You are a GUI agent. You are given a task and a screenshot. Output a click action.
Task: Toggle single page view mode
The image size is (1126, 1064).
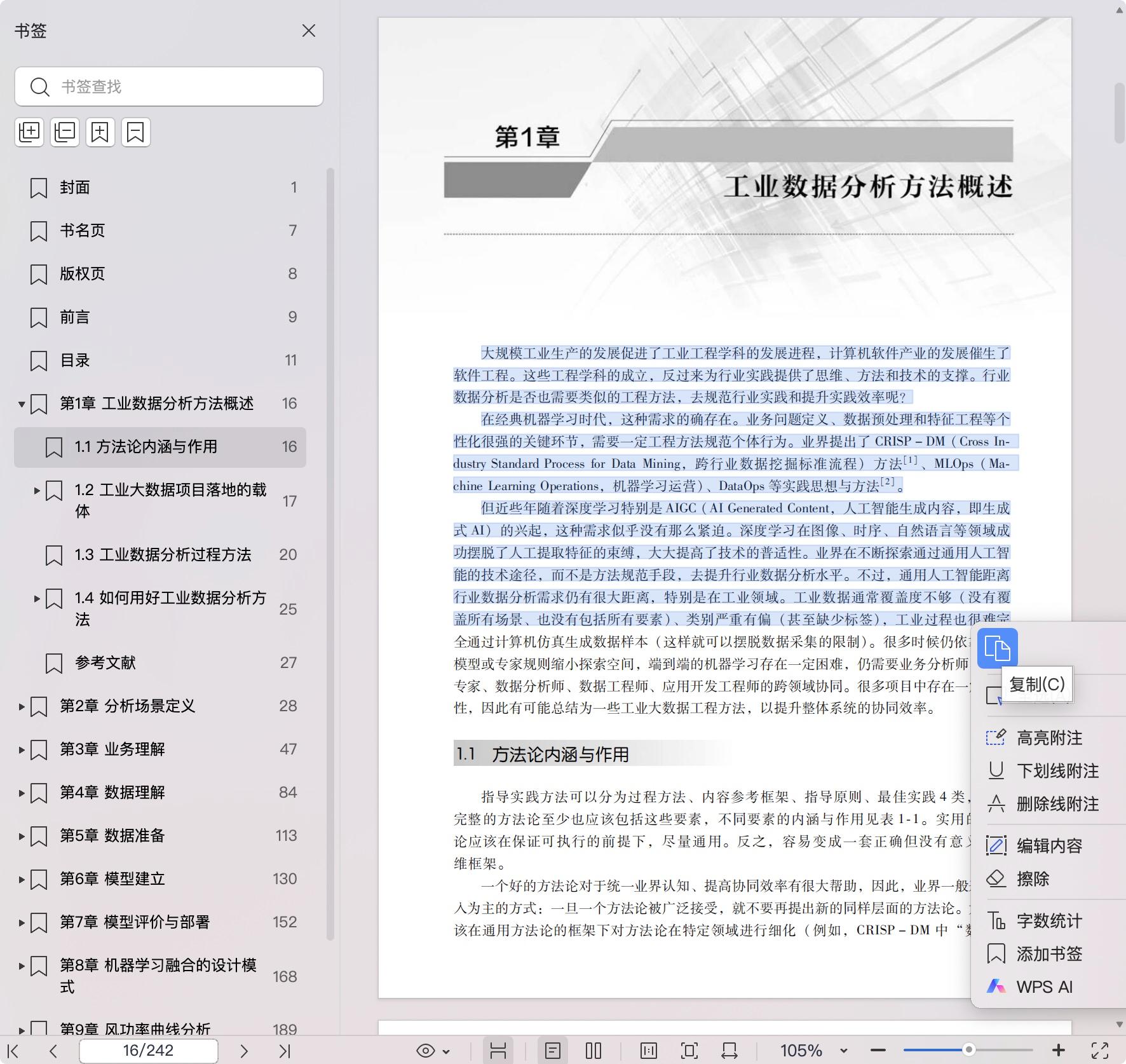553,1051
